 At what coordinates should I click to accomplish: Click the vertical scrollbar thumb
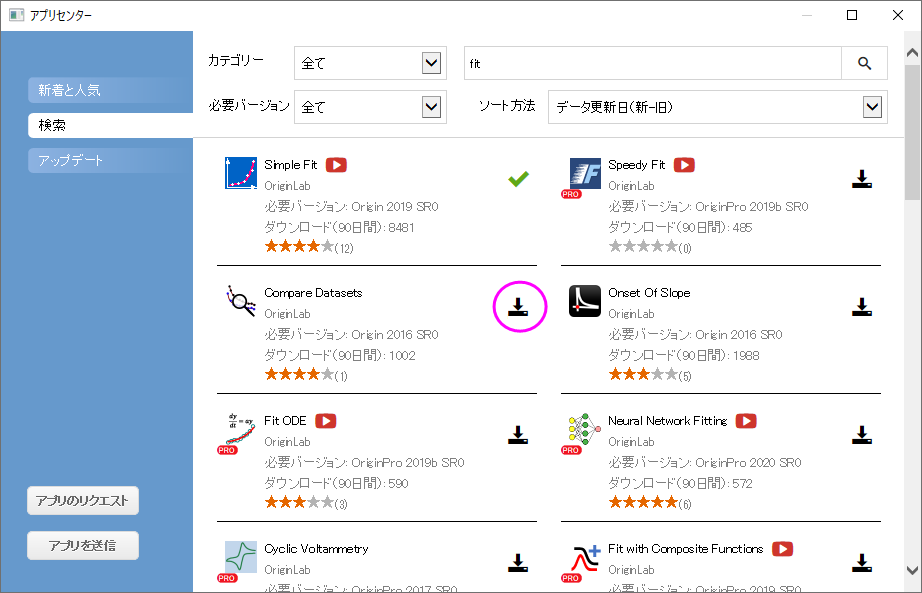913,132
